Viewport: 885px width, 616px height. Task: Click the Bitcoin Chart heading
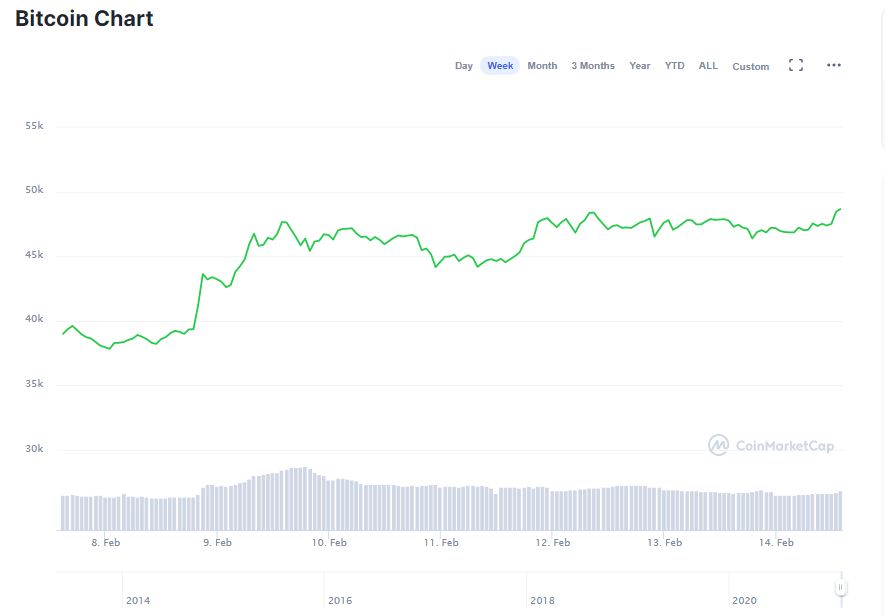tap(84, 18)
